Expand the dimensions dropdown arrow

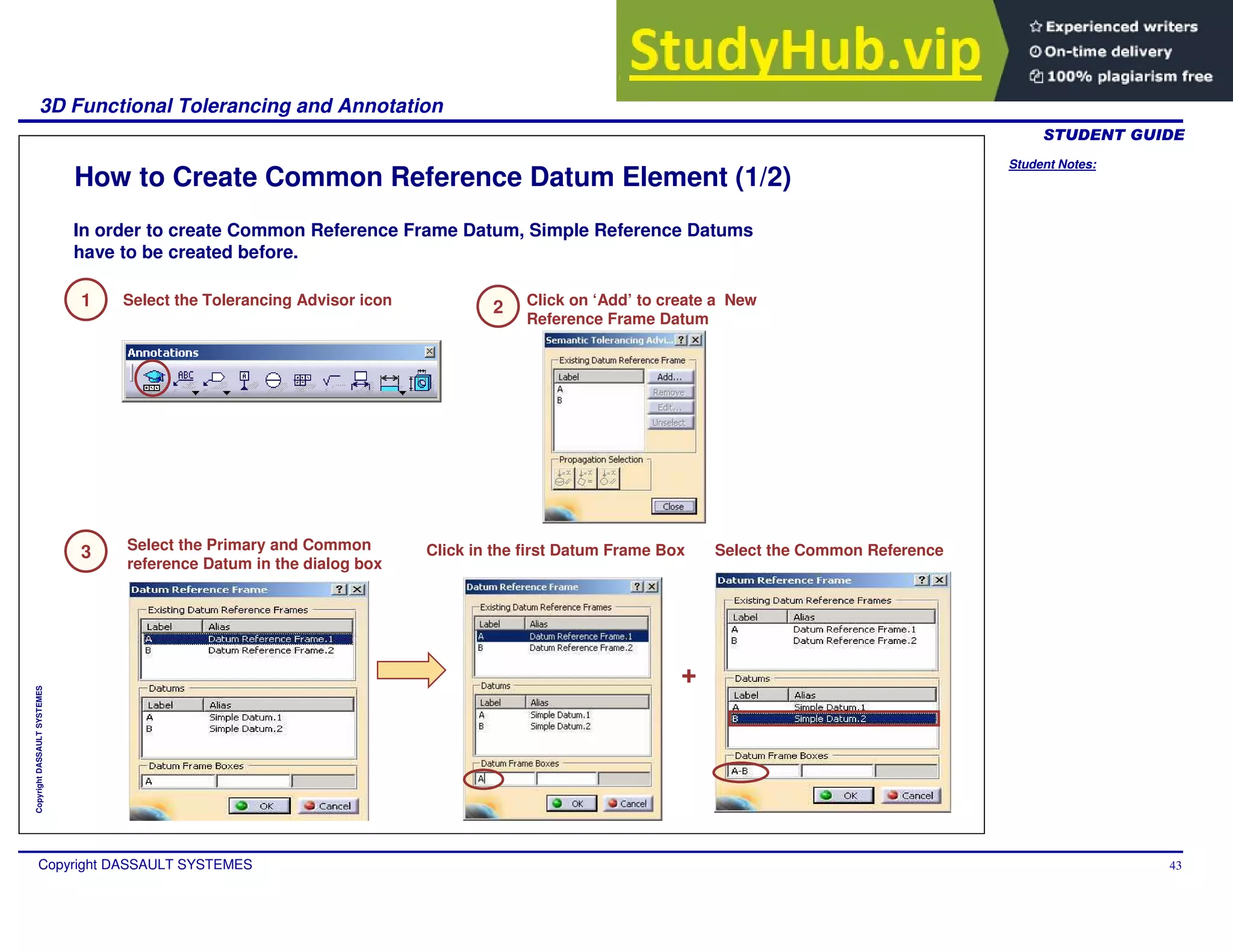point(402,393)
